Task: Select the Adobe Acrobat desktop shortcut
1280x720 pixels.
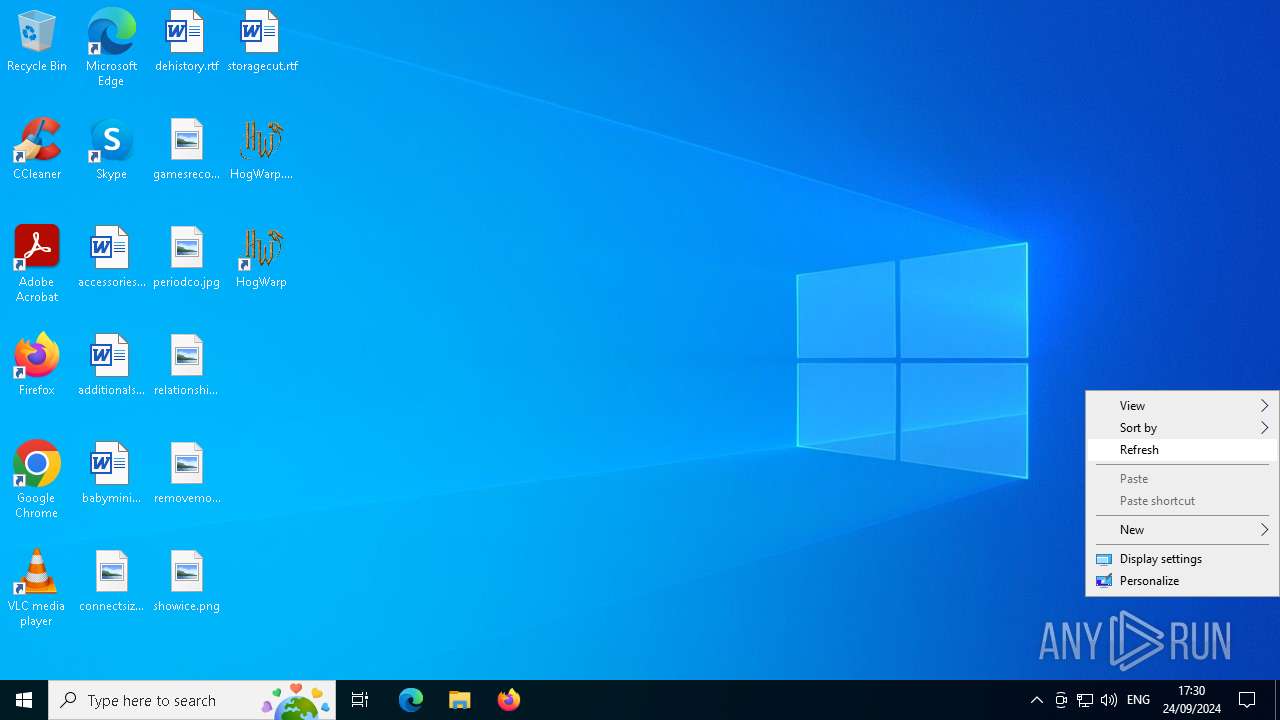Action: [x=37, y=264]
